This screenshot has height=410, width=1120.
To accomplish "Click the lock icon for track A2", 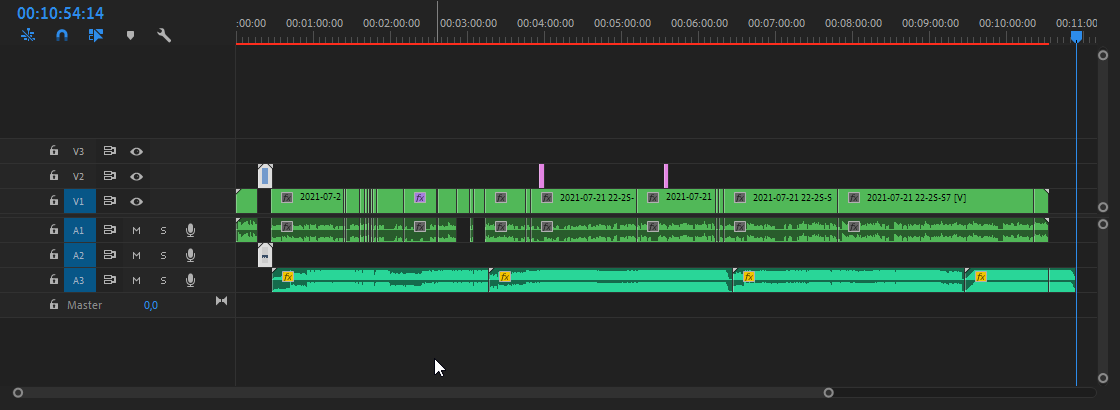I will pos(54,255).
